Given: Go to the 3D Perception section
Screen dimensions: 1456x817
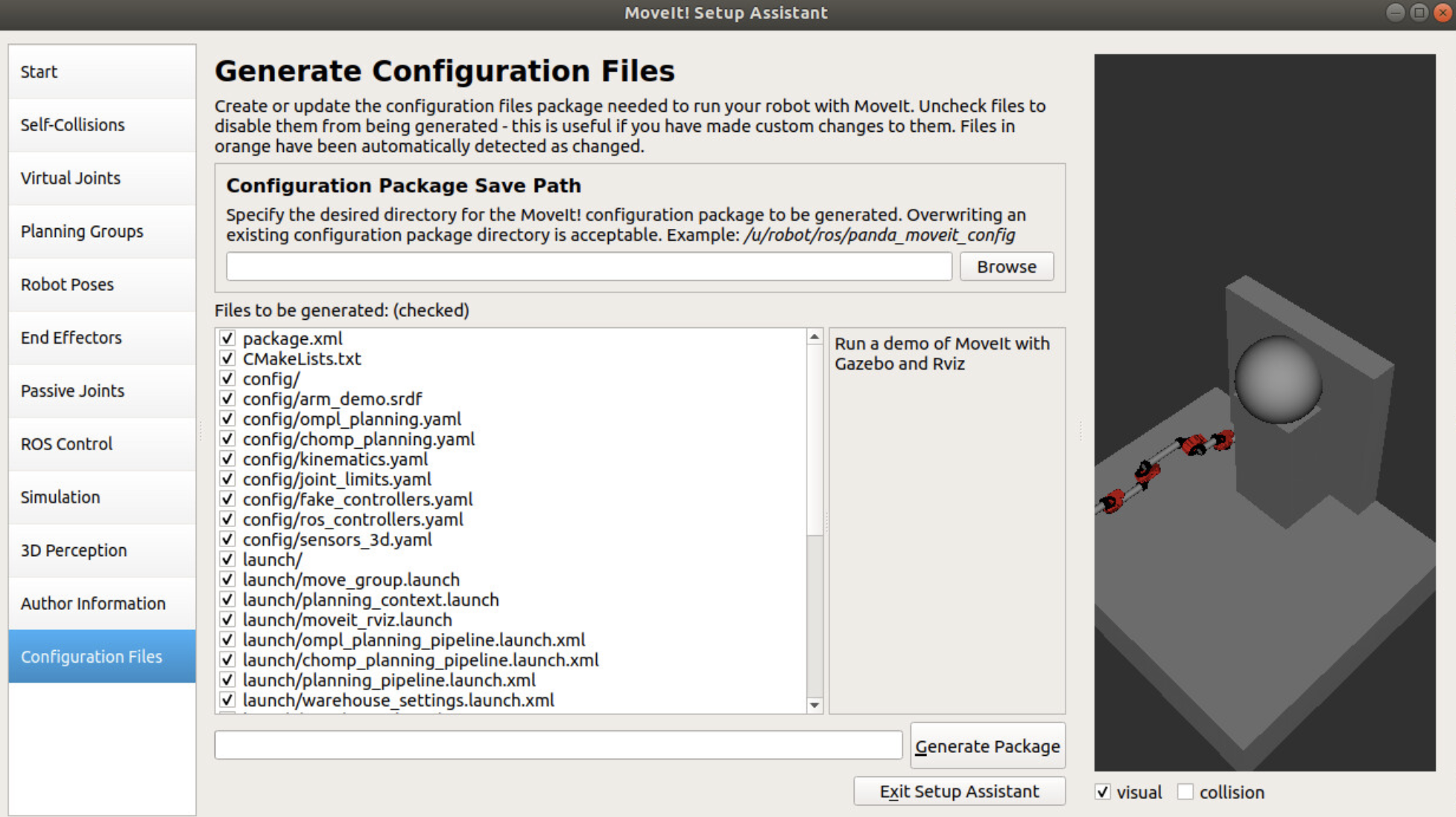Looking at the screenshot, I should tap(101, 550).
